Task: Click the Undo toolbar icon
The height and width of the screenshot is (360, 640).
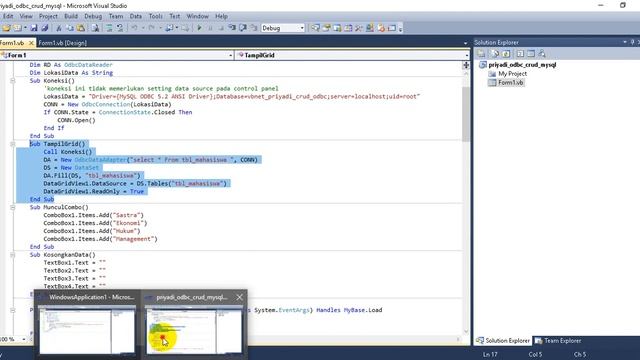Action: [x=134, y=28]
